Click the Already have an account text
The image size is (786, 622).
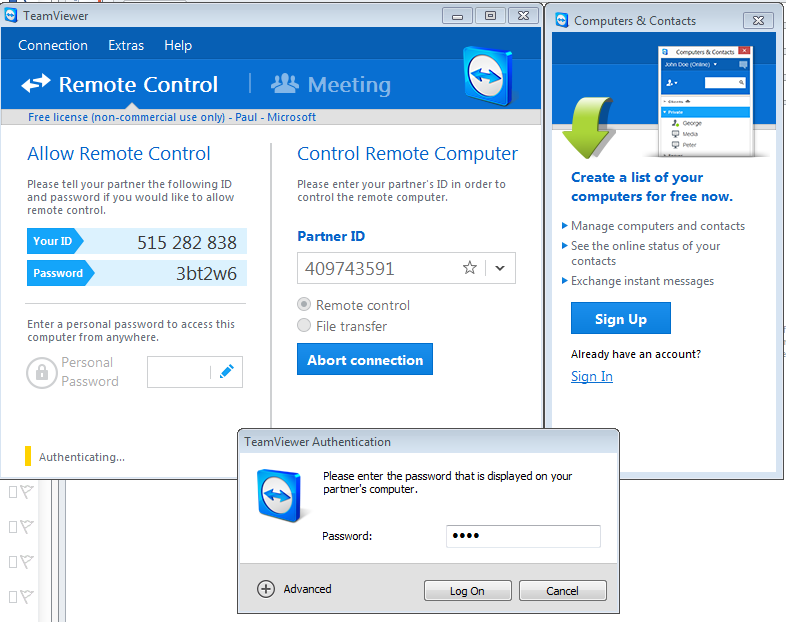pyautogui.click(x=636, y=354)
